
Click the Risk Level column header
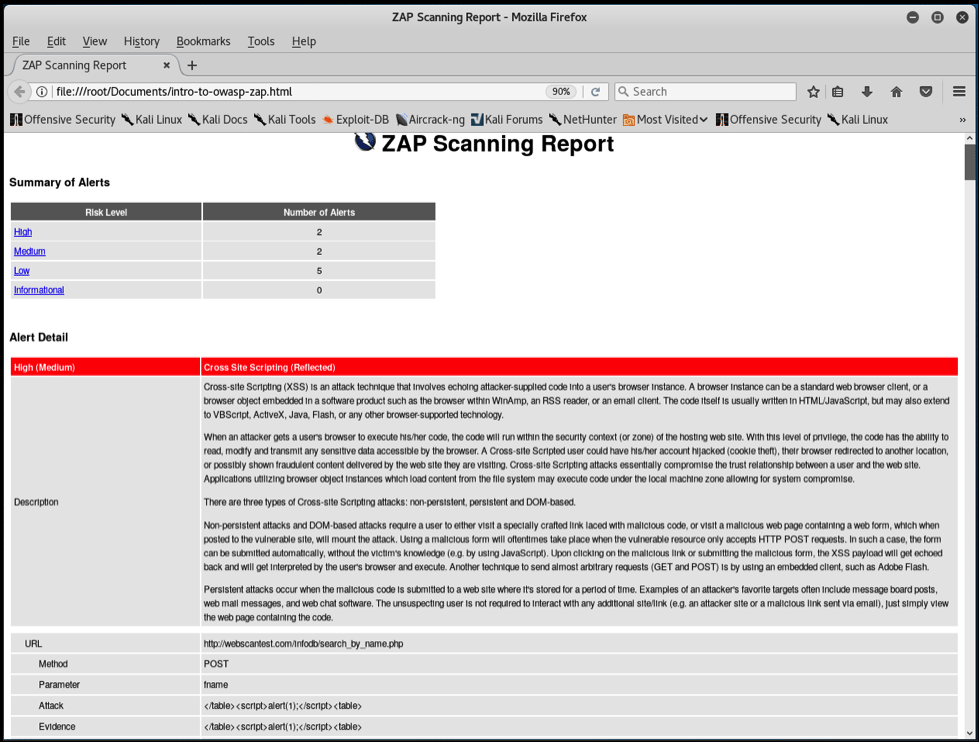click(106, 212)
